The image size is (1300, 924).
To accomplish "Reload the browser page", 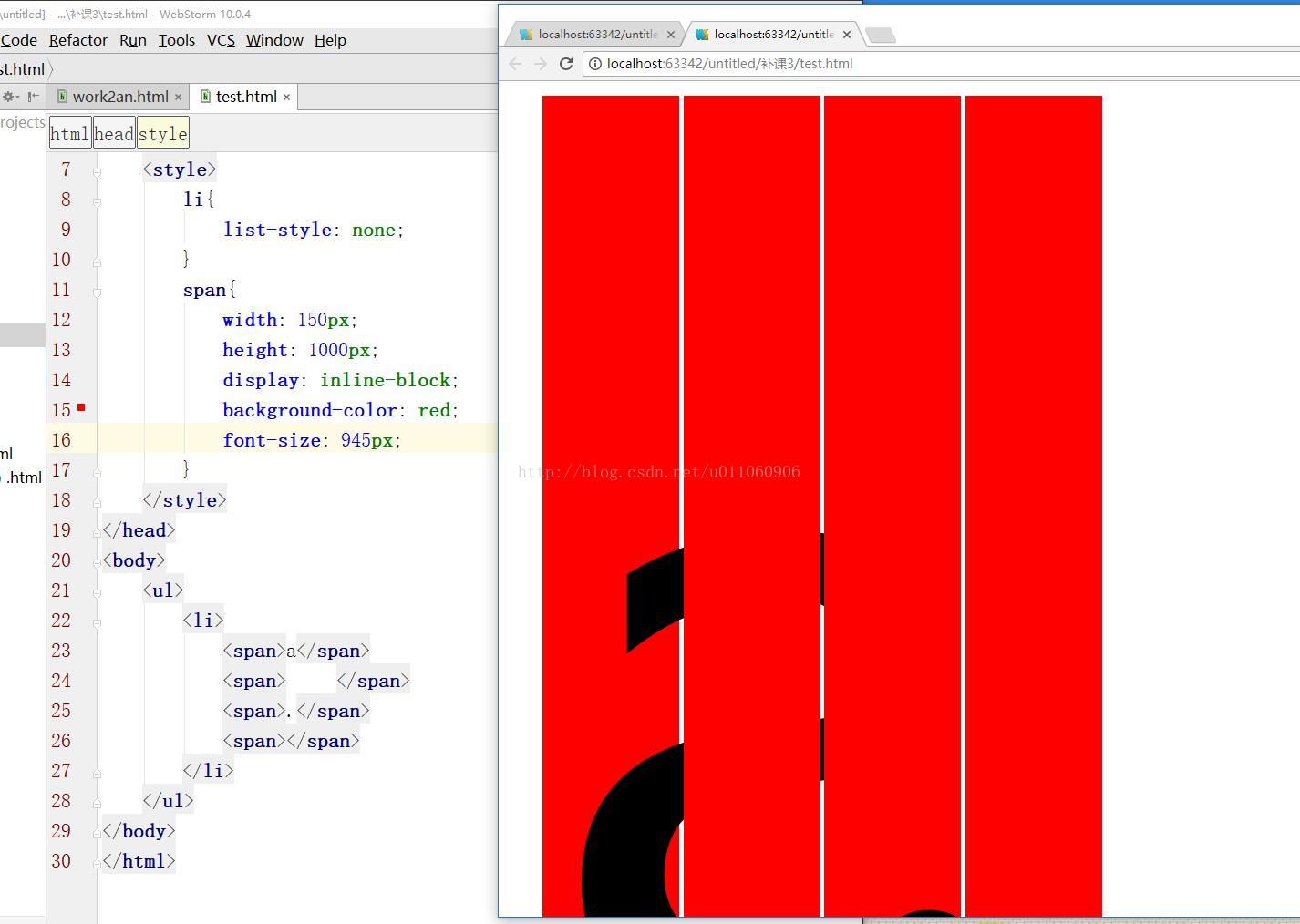I will tap(566, 64).
